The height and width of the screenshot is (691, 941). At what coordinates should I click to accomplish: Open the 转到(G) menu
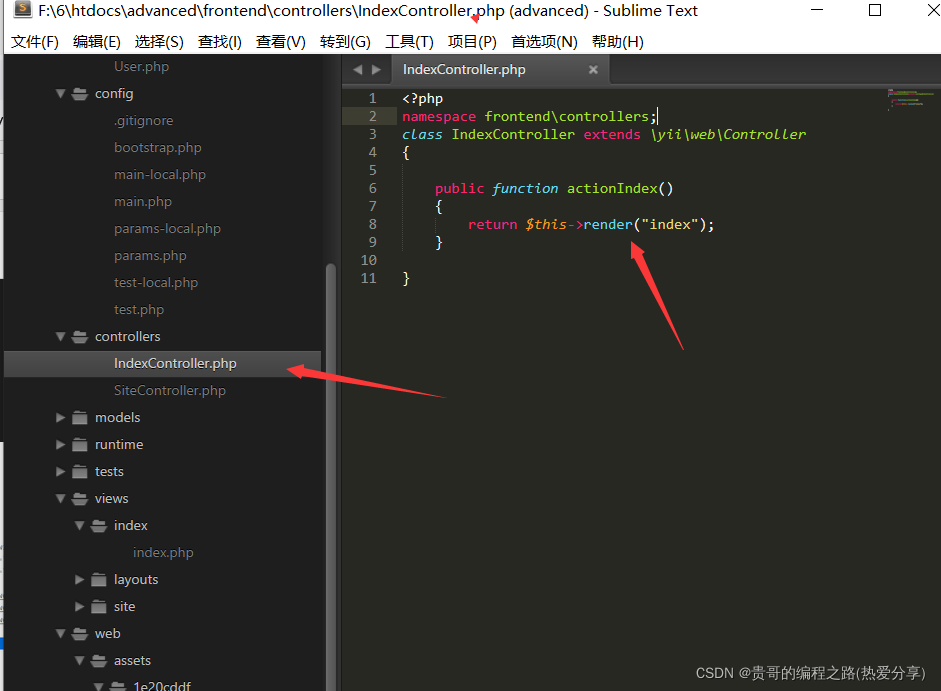pyautogui.click(x=345, y=41)
